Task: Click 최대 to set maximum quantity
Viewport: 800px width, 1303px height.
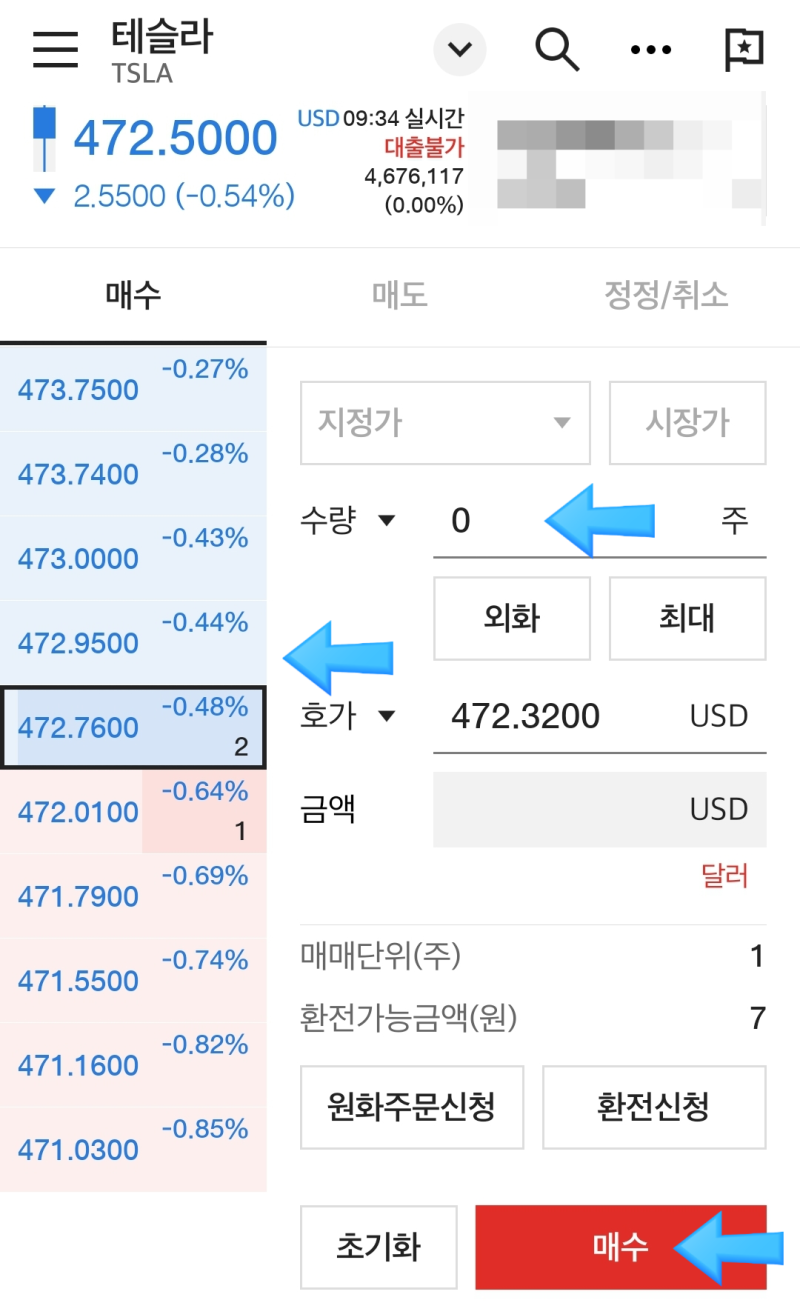Action: click(x=687, y=618)
